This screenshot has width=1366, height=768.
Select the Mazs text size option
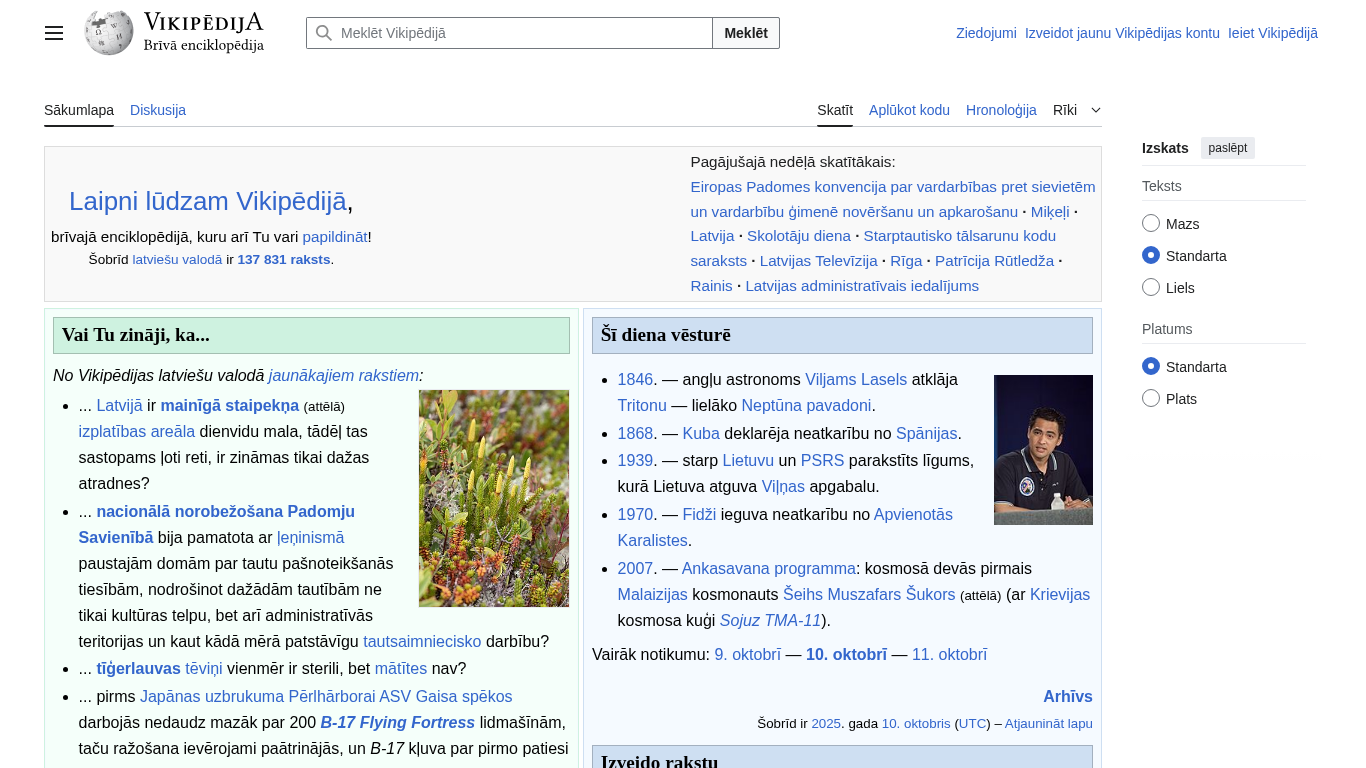coord(1151,224)
